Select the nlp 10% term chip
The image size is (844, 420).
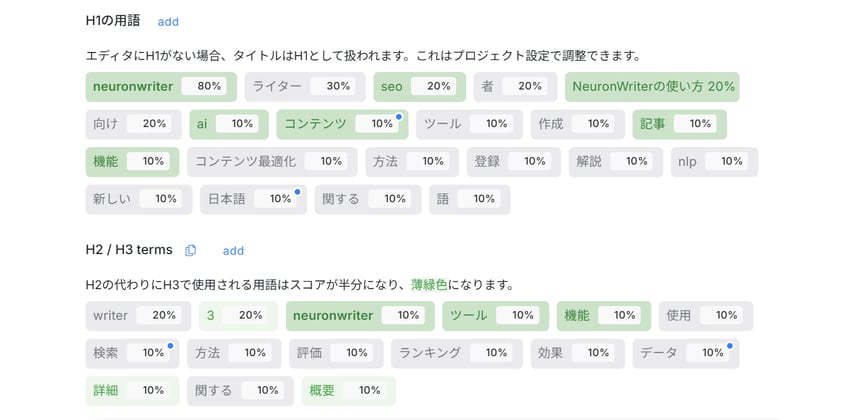coord(713,161)
